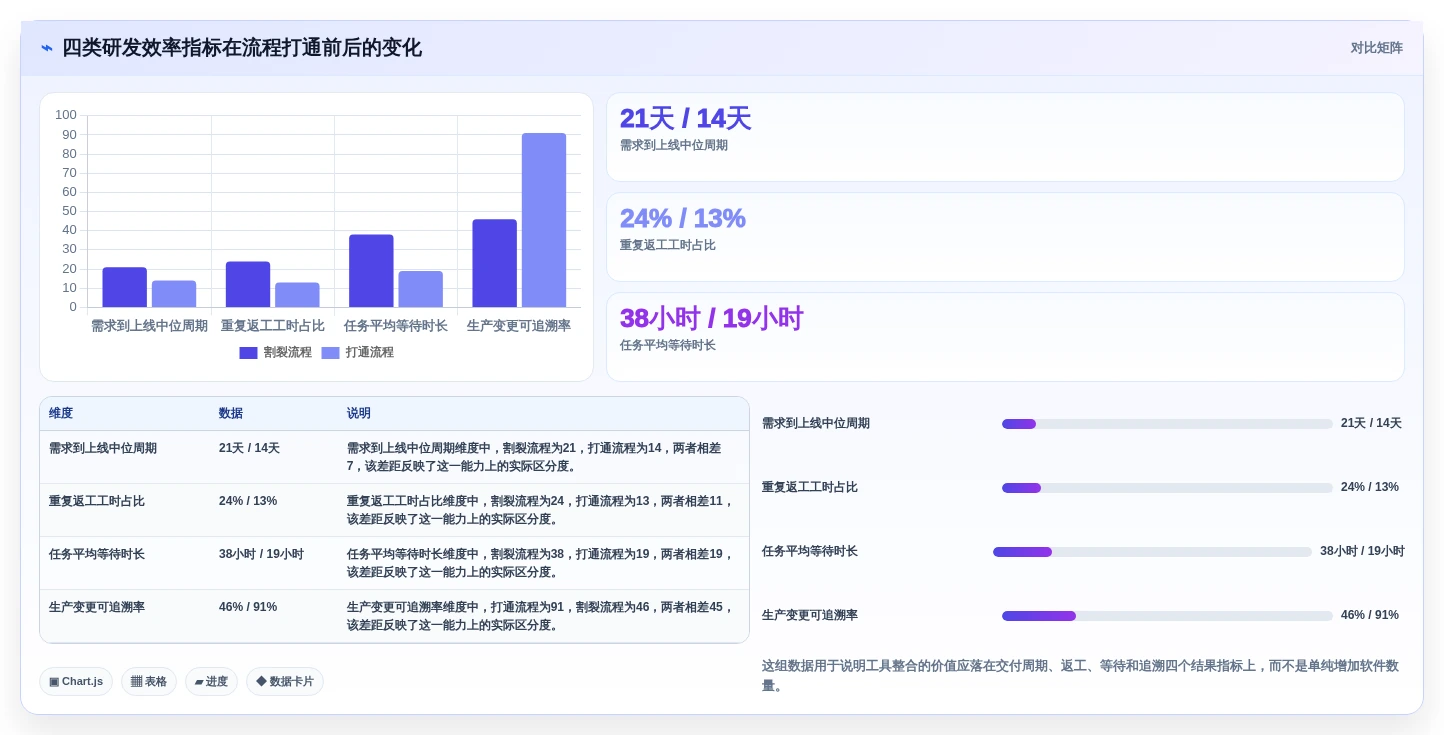Click the 打通流程 bar for 重复返工工时占比
The image size is (1444, 735).
297,295
